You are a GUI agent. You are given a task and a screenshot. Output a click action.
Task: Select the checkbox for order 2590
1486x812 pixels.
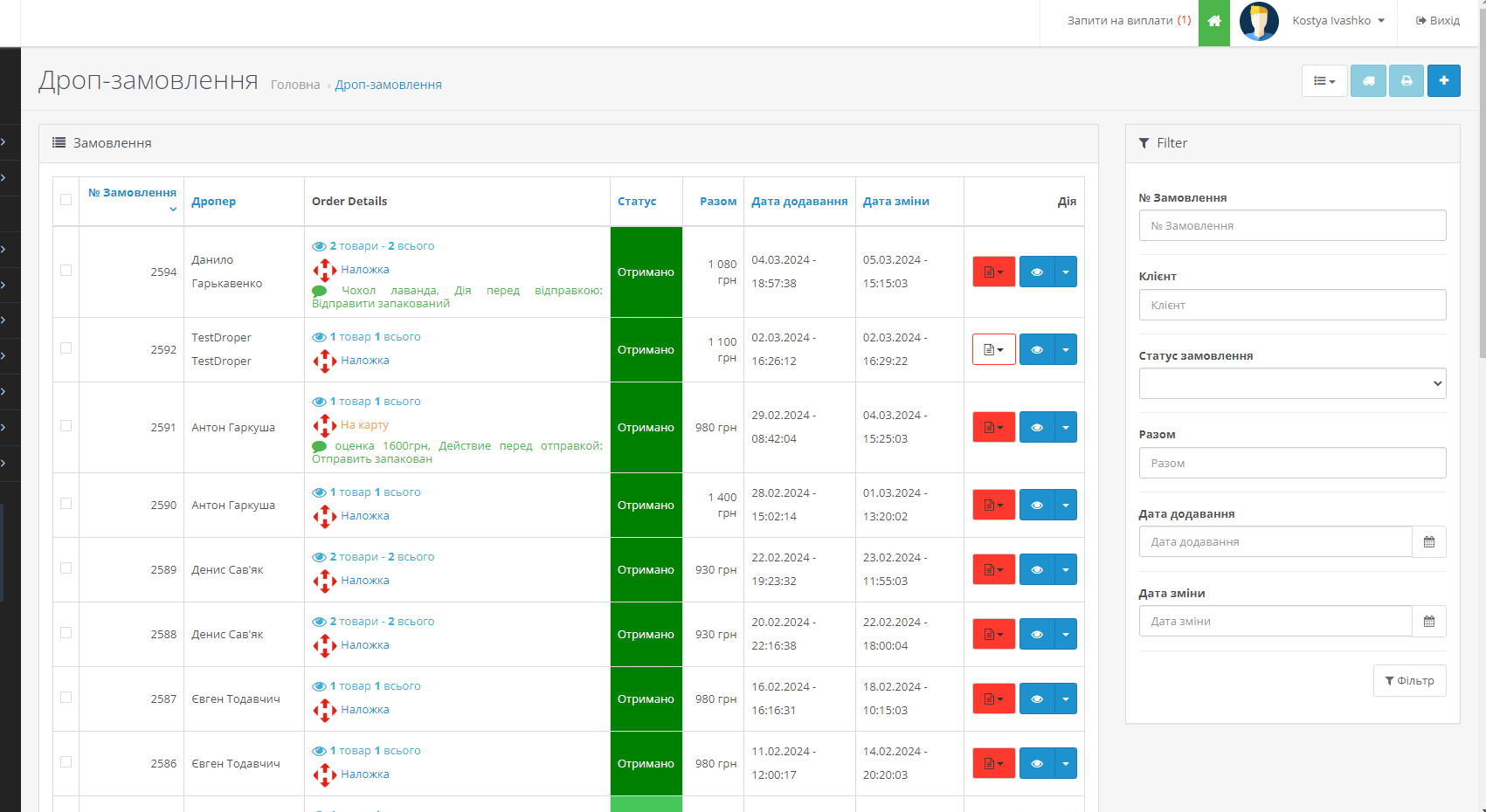66,504
